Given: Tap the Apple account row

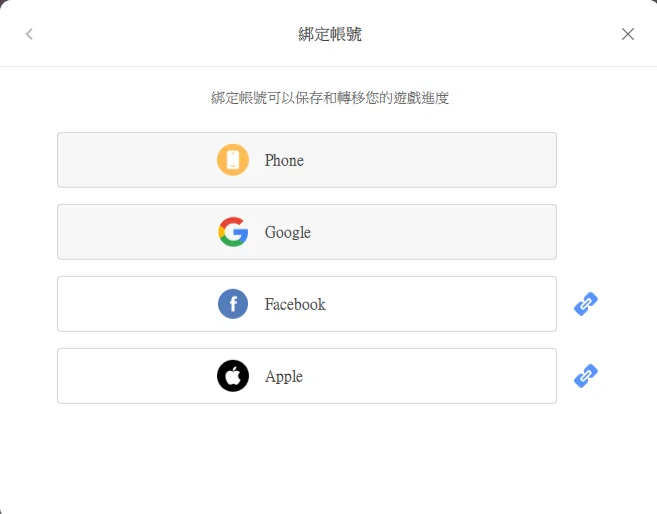Looking at the screenshot, I should point(306,376).
